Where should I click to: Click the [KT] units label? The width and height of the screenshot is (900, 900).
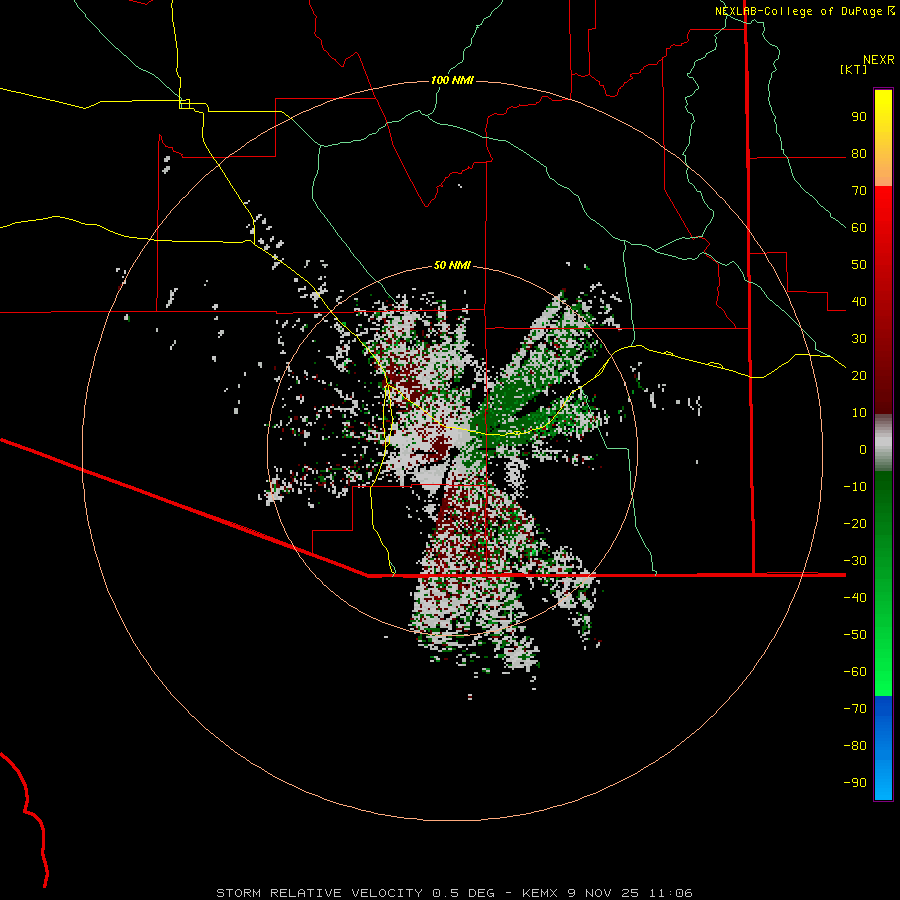click(x=854, y=69)
